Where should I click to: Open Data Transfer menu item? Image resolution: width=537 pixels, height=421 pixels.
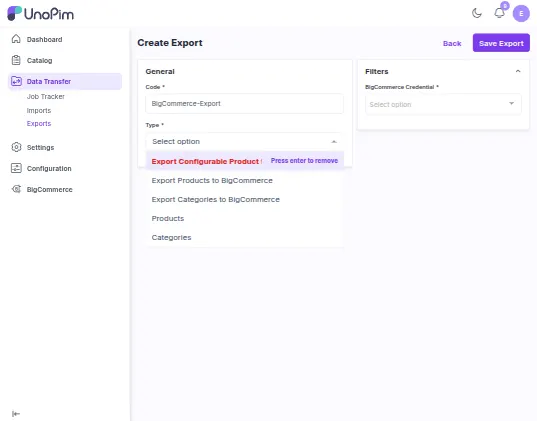[65, 82]
